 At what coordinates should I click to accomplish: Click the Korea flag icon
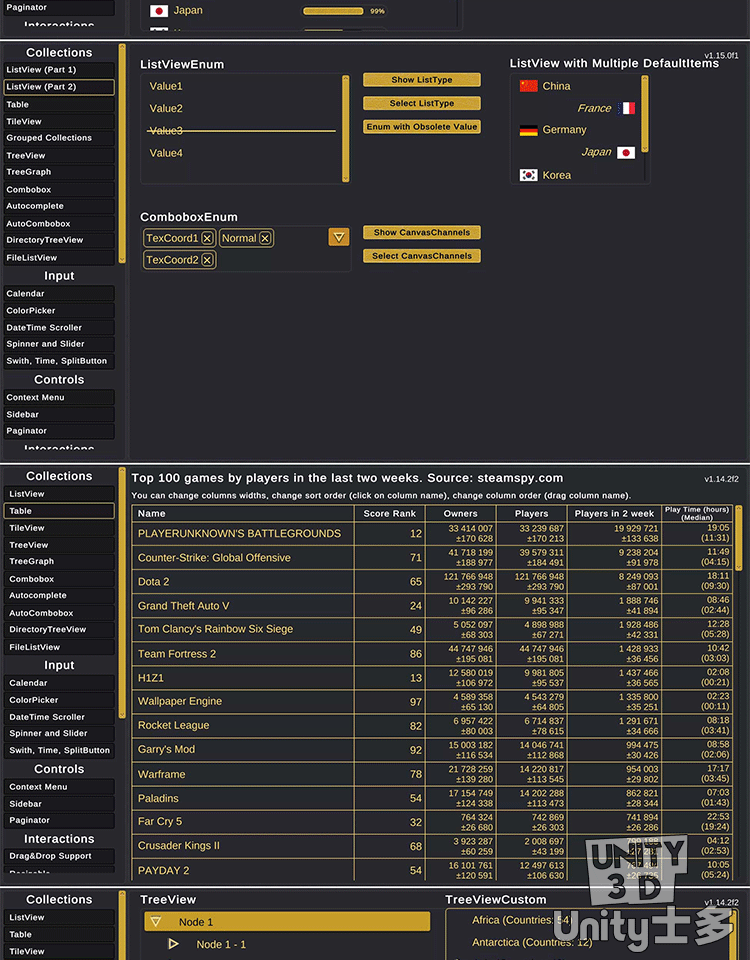pyautogui.click(x=529, y=175)
